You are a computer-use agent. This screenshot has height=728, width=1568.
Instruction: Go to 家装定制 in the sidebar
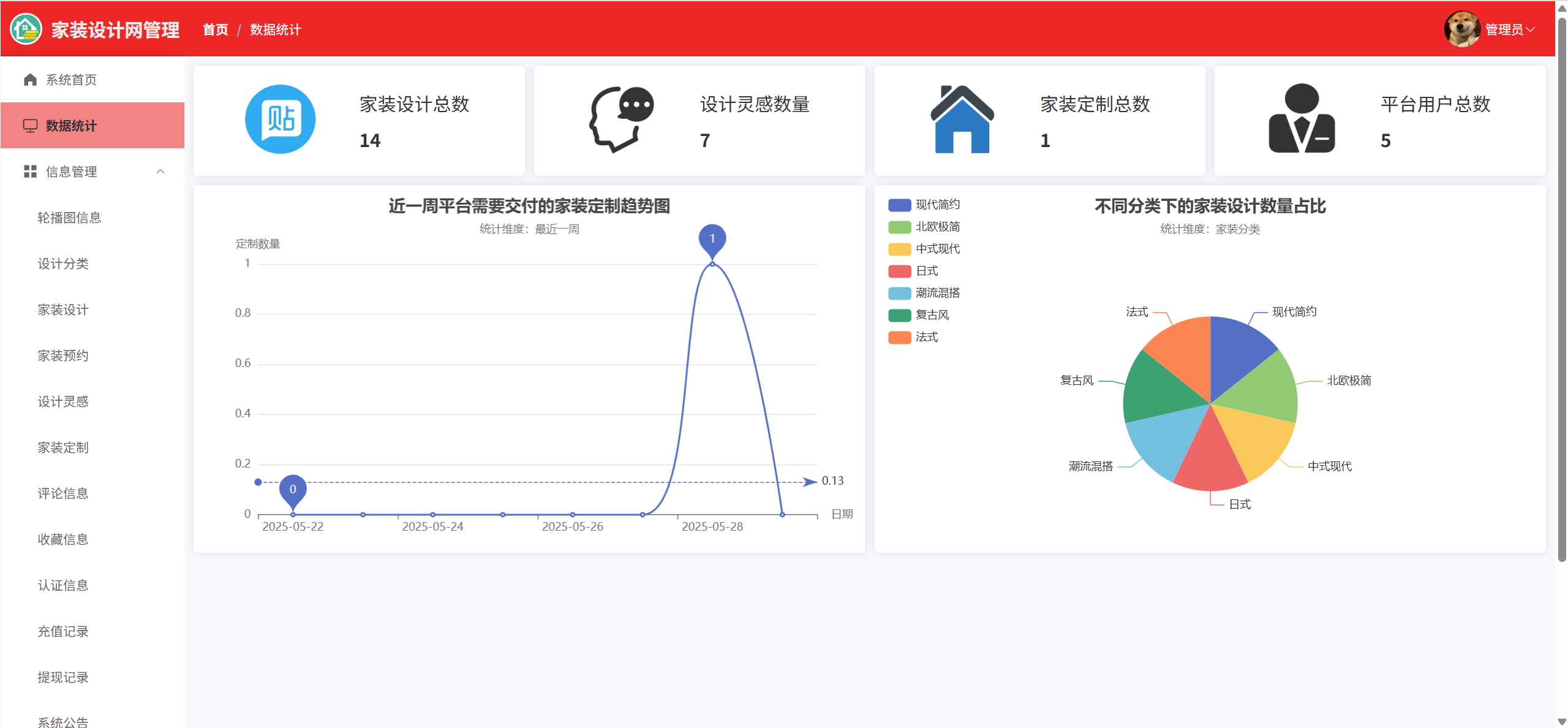[63, 447]
